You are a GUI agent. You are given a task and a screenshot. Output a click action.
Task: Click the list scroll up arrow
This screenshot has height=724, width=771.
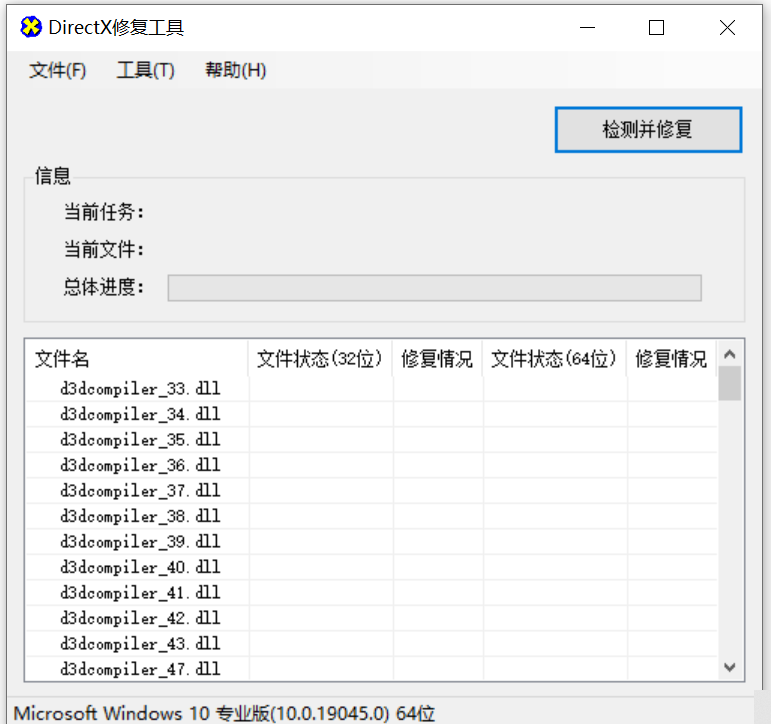730,354
